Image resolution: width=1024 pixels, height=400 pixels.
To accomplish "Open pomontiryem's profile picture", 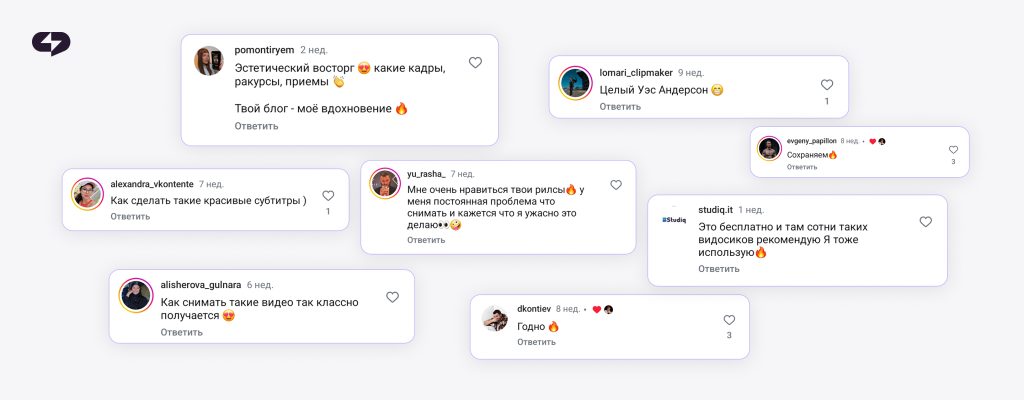I will tap(209, 61).
